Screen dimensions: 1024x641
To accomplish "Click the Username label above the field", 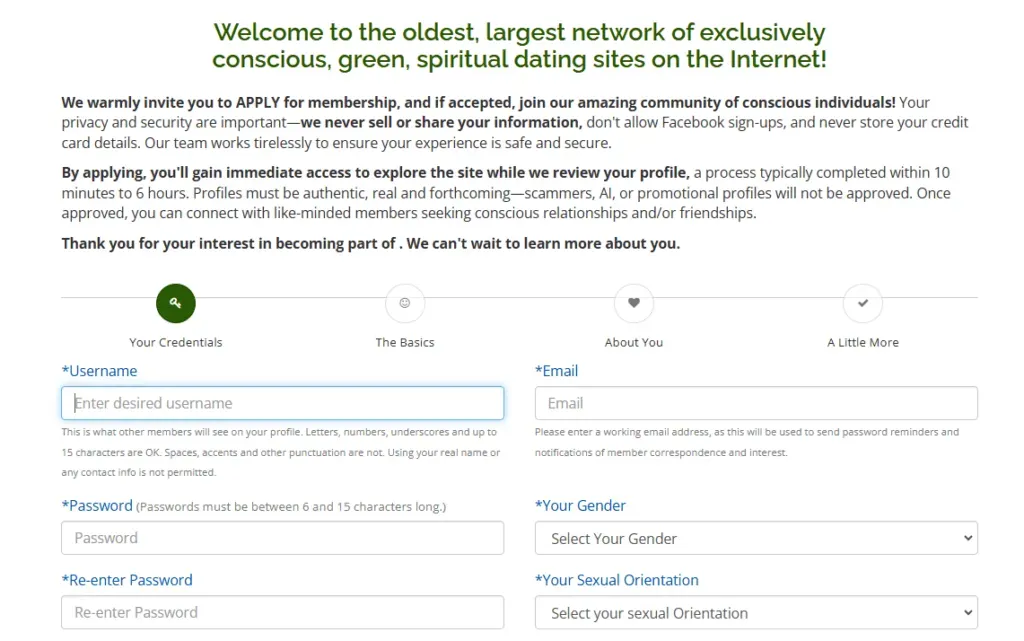I will point(100,370).
